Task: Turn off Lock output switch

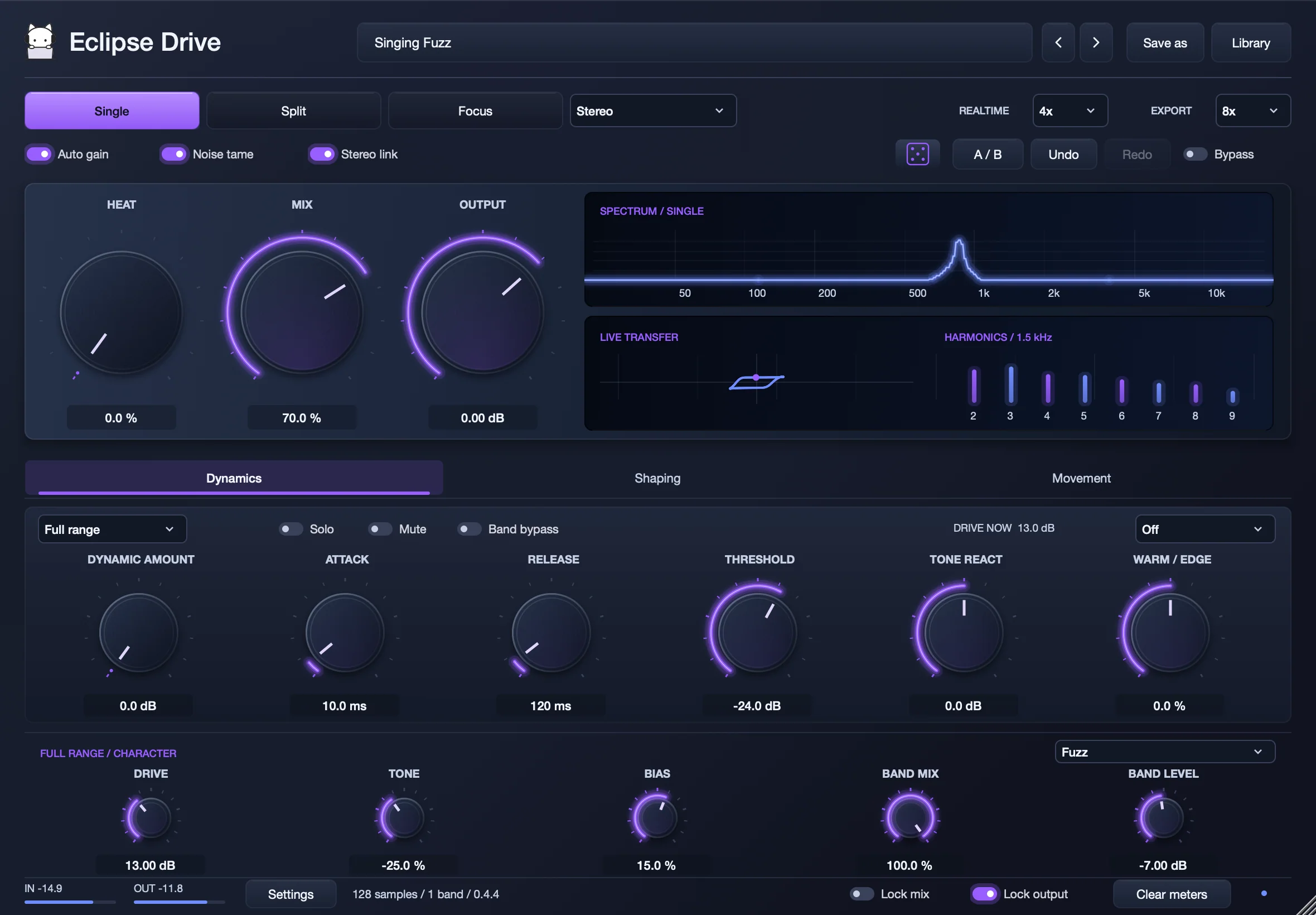Action: pos(985,894)
